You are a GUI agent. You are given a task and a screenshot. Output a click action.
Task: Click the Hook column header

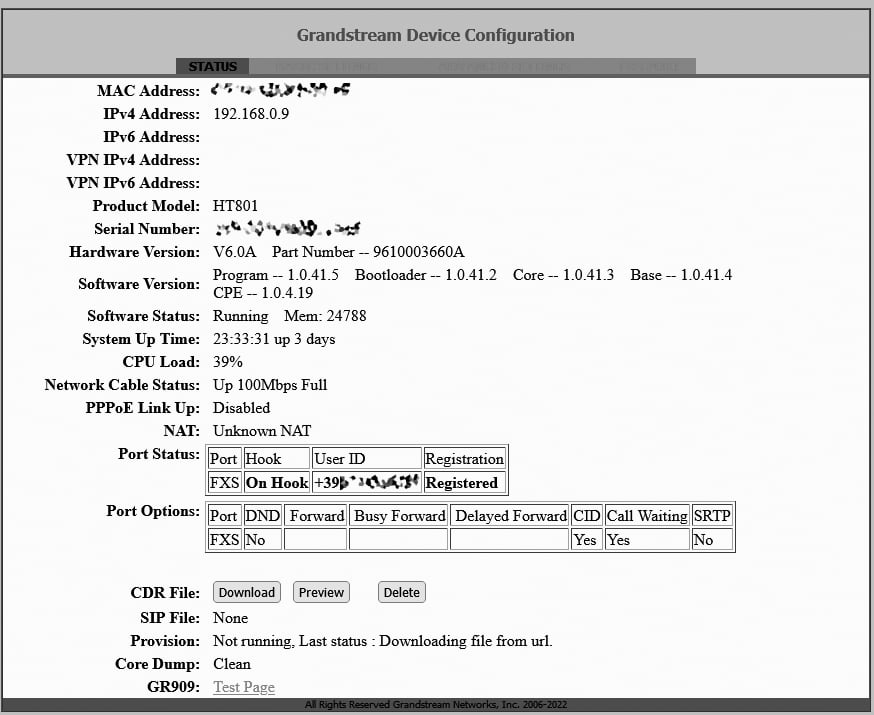coord(276,459)
